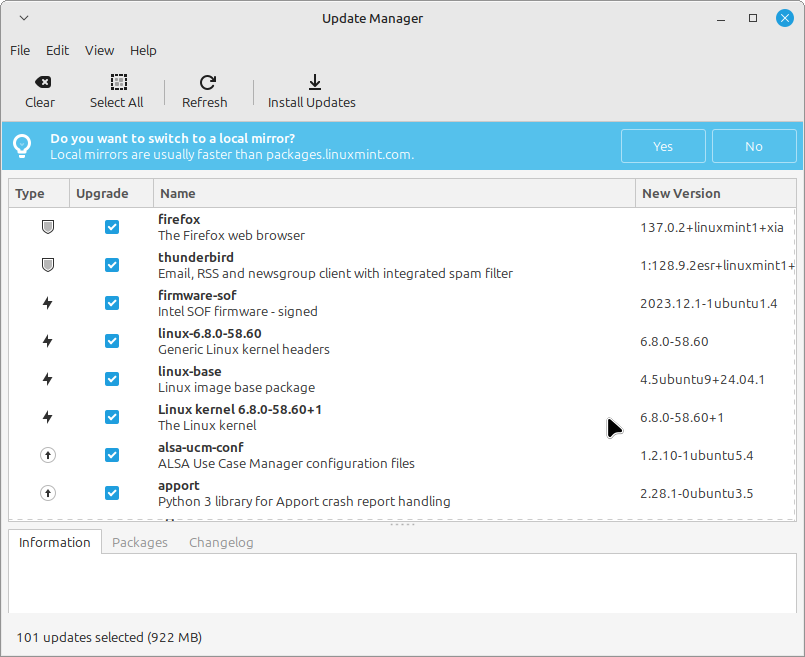Click version 2.28.1-0ubuntu3.5
Screen dimensions: 805x657
pyautogui.click(x=697, y=493)
